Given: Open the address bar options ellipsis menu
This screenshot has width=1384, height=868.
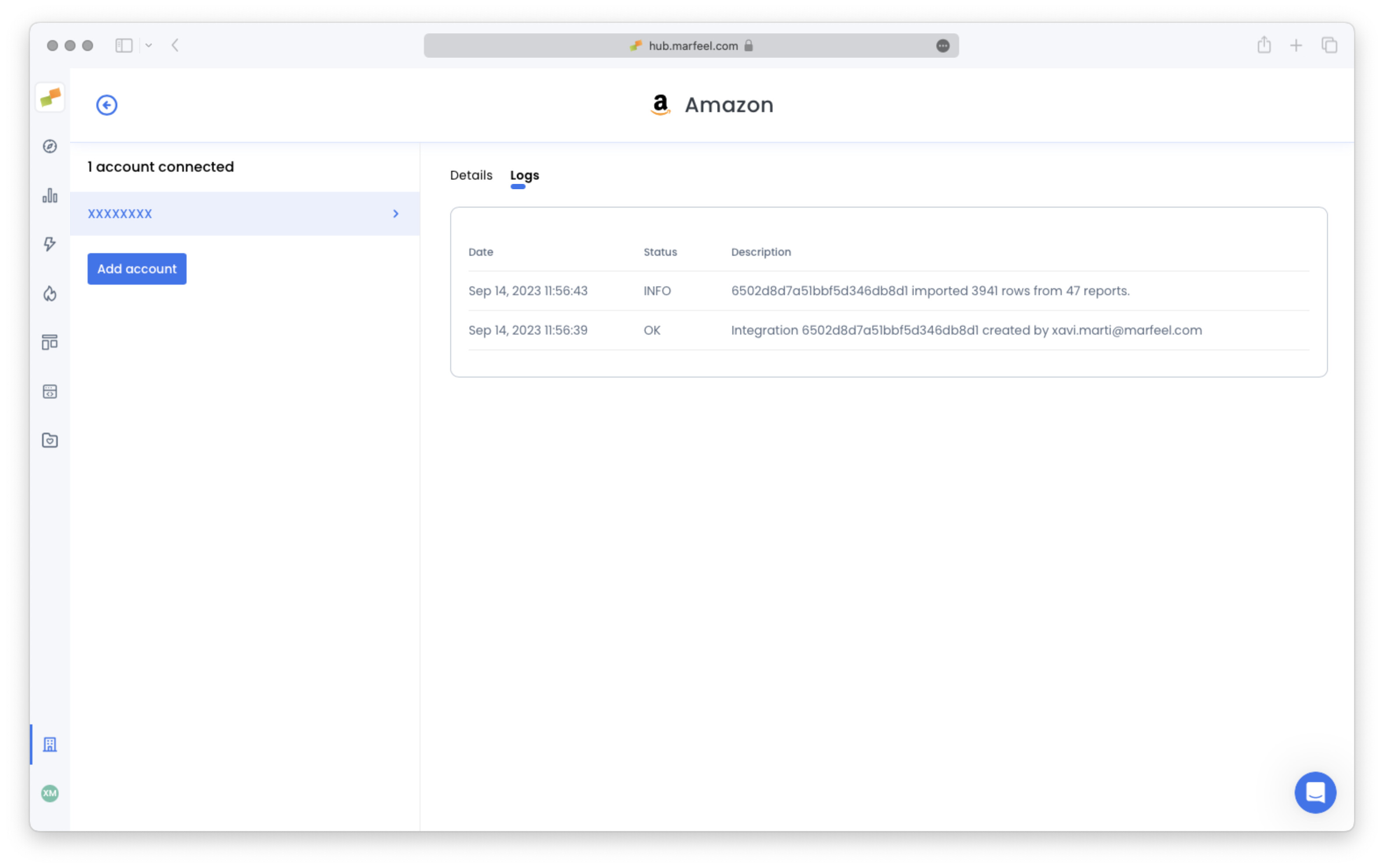Looking at the screenshot, I should point(943,46).
